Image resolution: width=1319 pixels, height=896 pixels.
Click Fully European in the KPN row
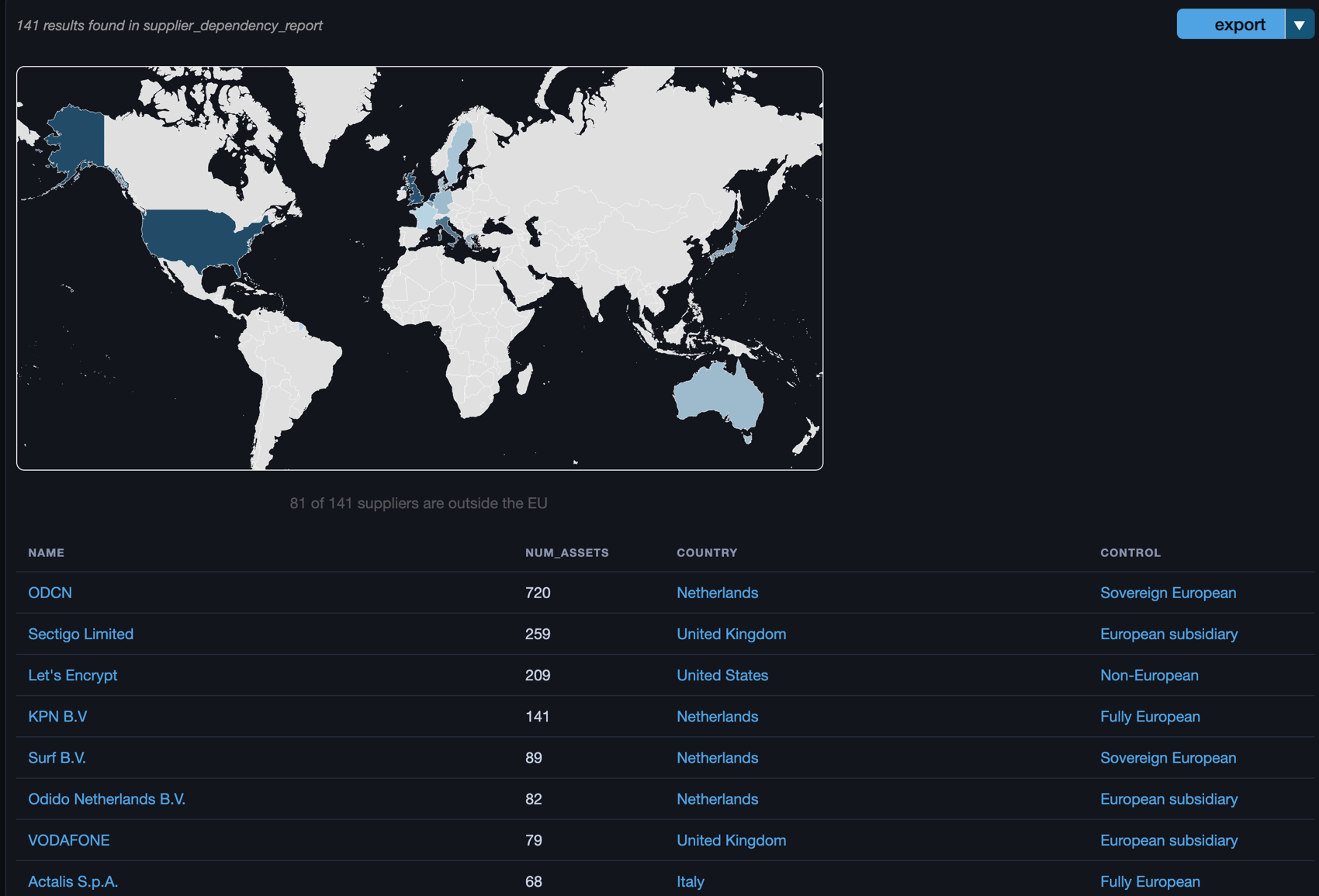pos(1150,716)
